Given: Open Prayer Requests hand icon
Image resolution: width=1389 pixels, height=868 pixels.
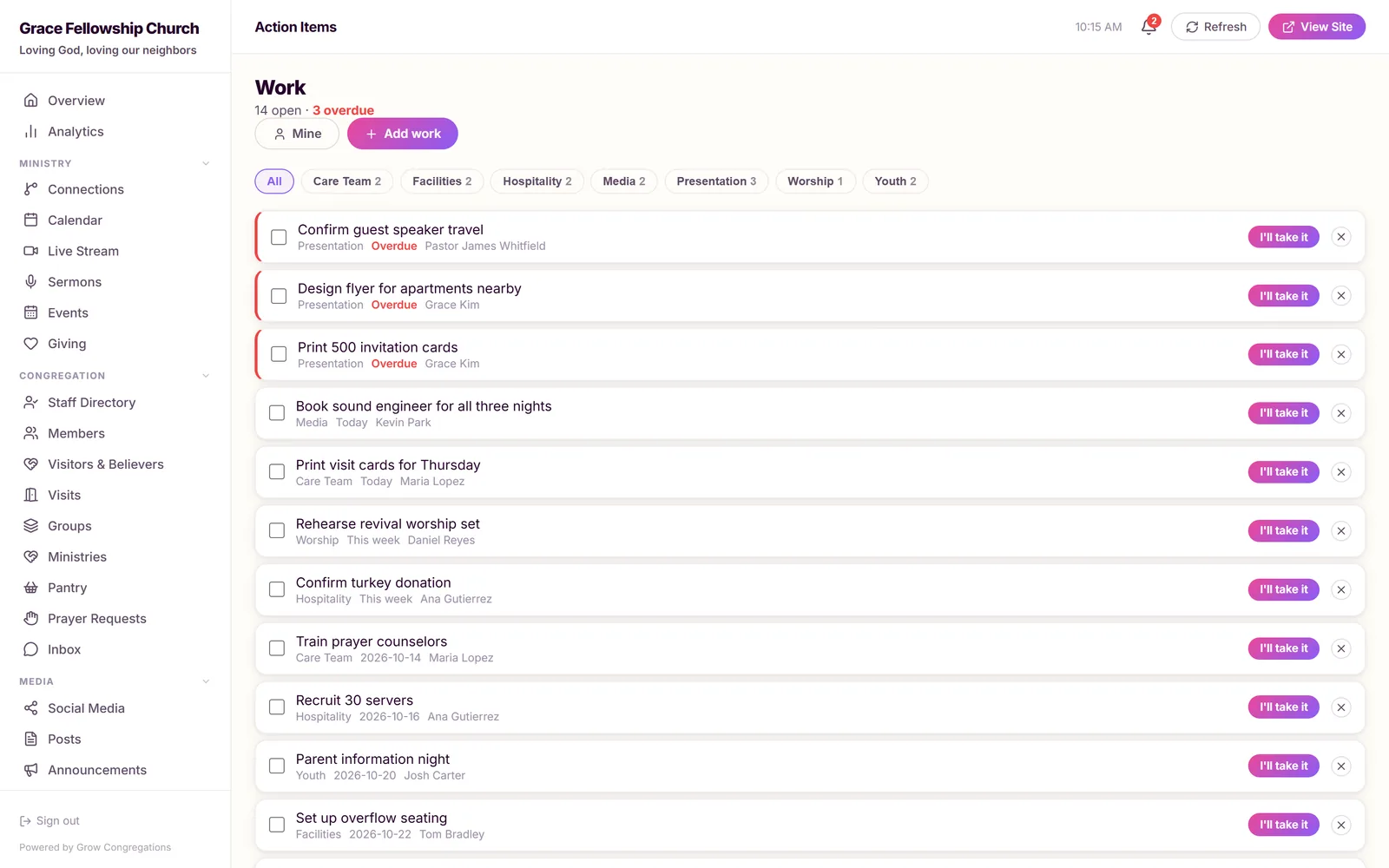Looking at the screenshot, I should (31, 619).
